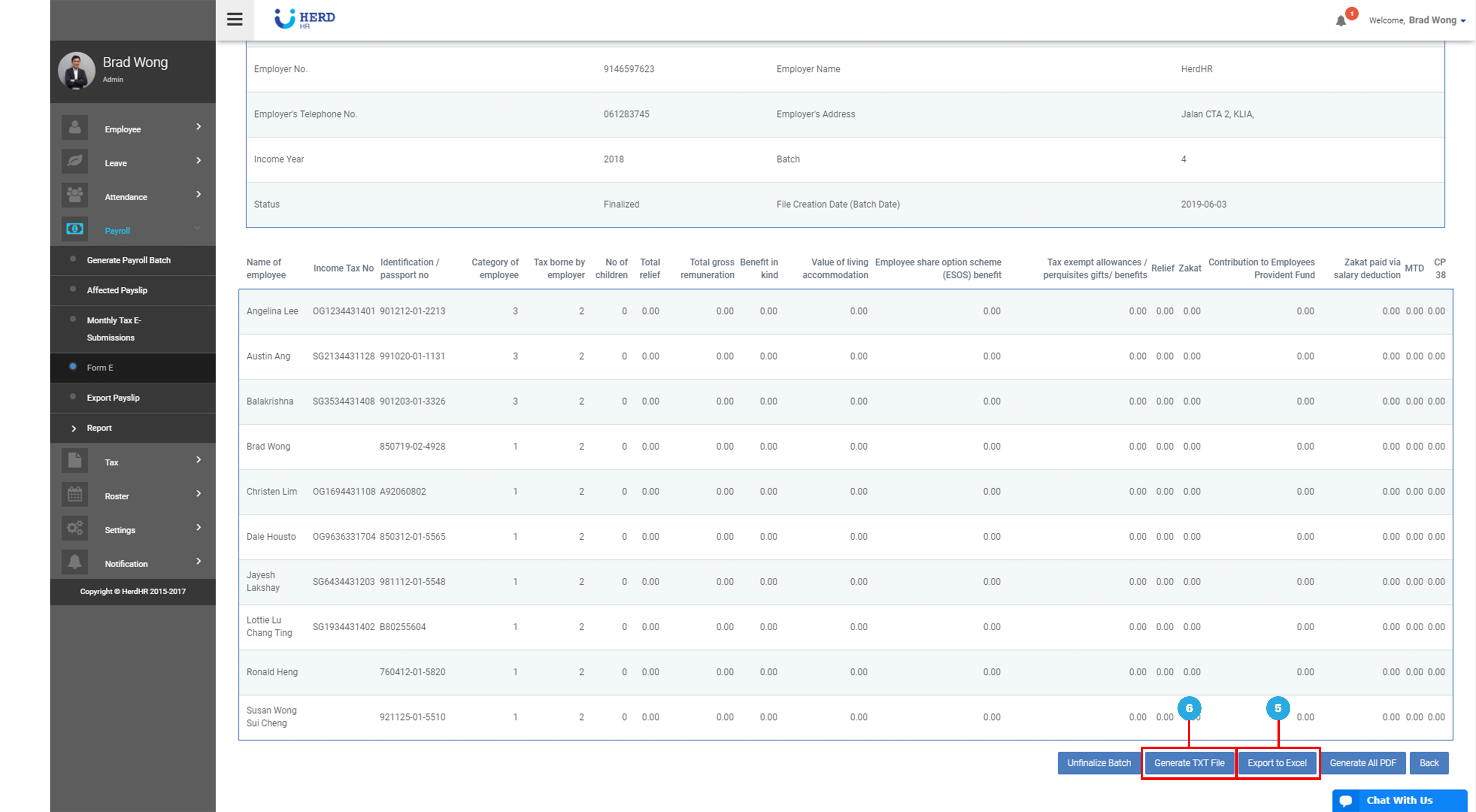Click the Generate TXT File button
Image resolution: width=1476 pixels, height=812 pixels.
tap(1189, 763)
